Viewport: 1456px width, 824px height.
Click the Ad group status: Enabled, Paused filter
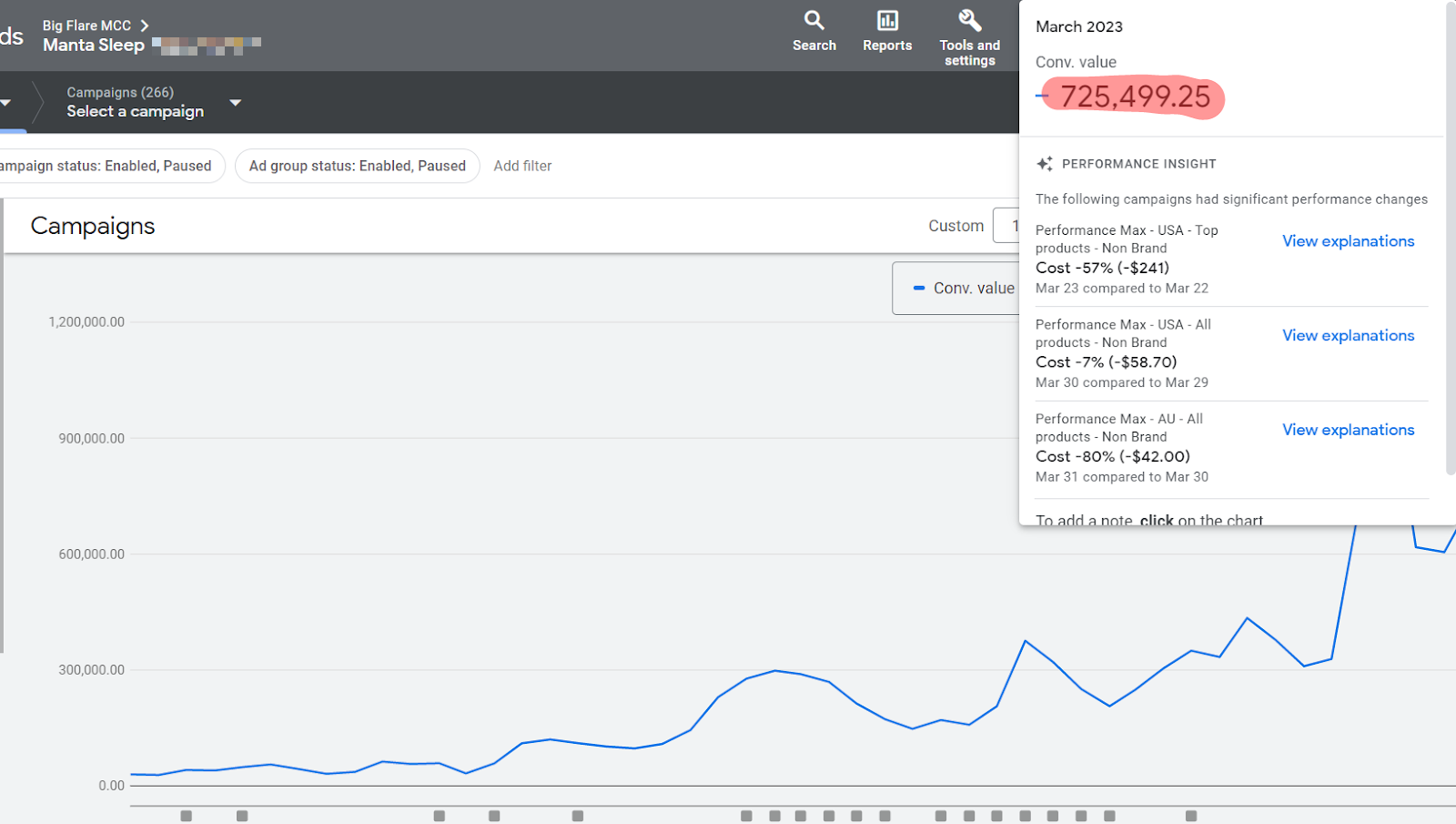pyautogui.click(x=358, y=166)
